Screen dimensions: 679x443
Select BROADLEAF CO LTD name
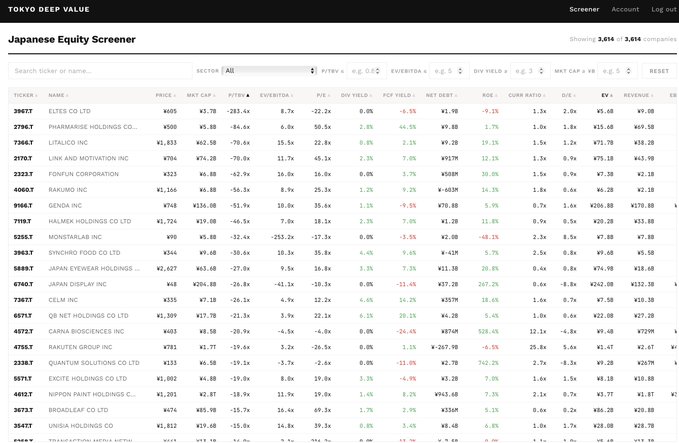pyautogui.click(x=78, y=410)
